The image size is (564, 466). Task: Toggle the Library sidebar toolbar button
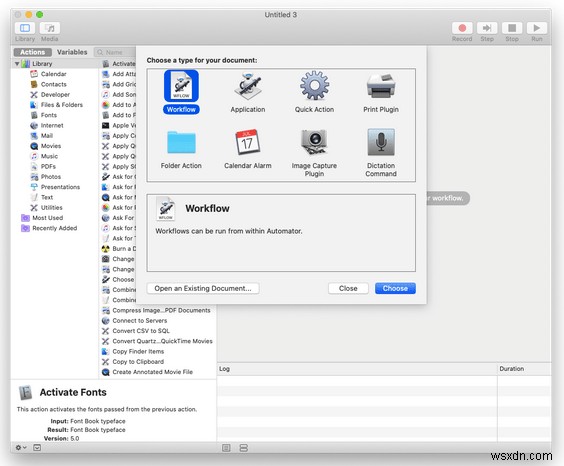click(25, 28)
